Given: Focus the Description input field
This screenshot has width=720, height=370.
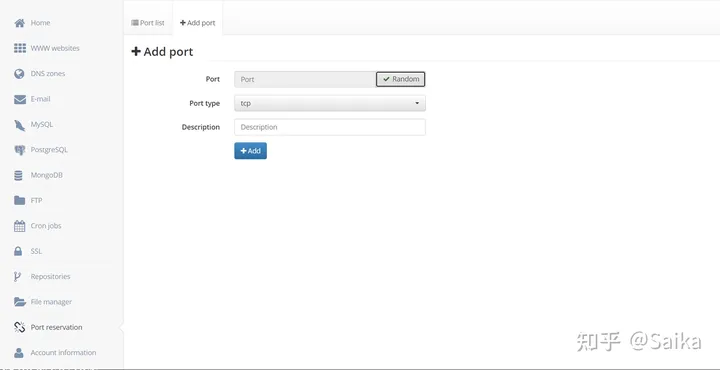Looking at the screenshot, I should click(x=330, y=127).
